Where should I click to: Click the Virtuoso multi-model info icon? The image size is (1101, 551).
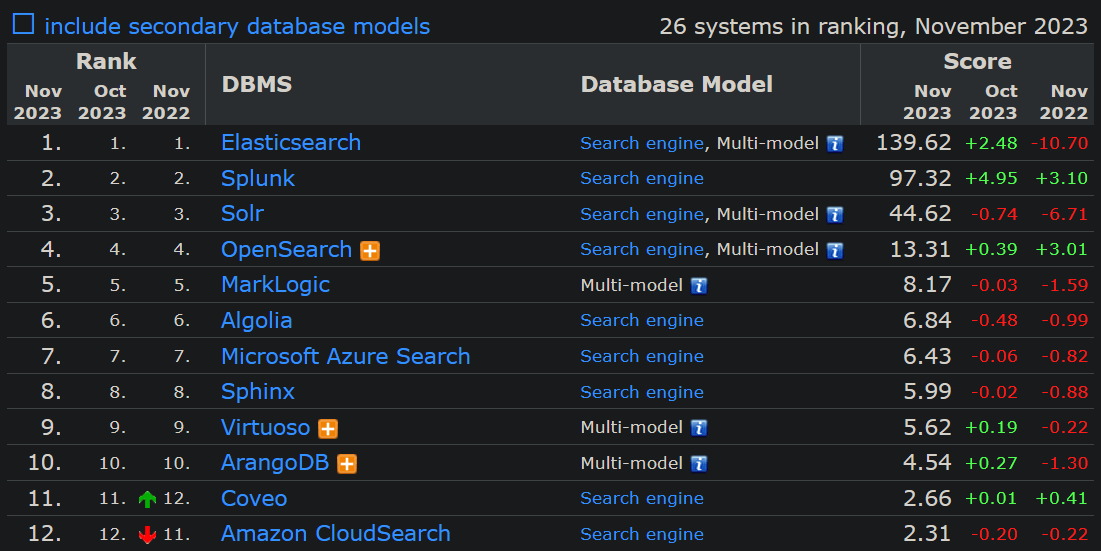699,428
